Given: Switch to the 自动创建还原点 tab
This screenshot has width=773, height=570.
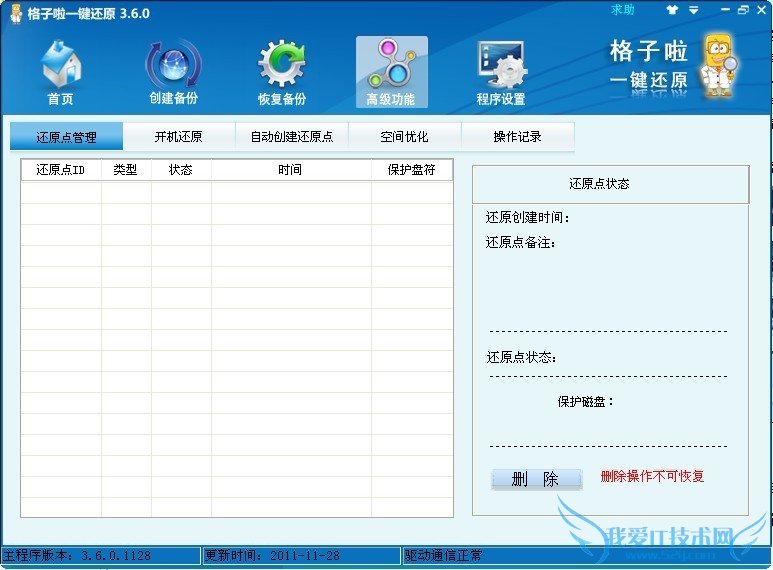Looking at the screenshot, I should pyautogui.click(x=292, y=137).
